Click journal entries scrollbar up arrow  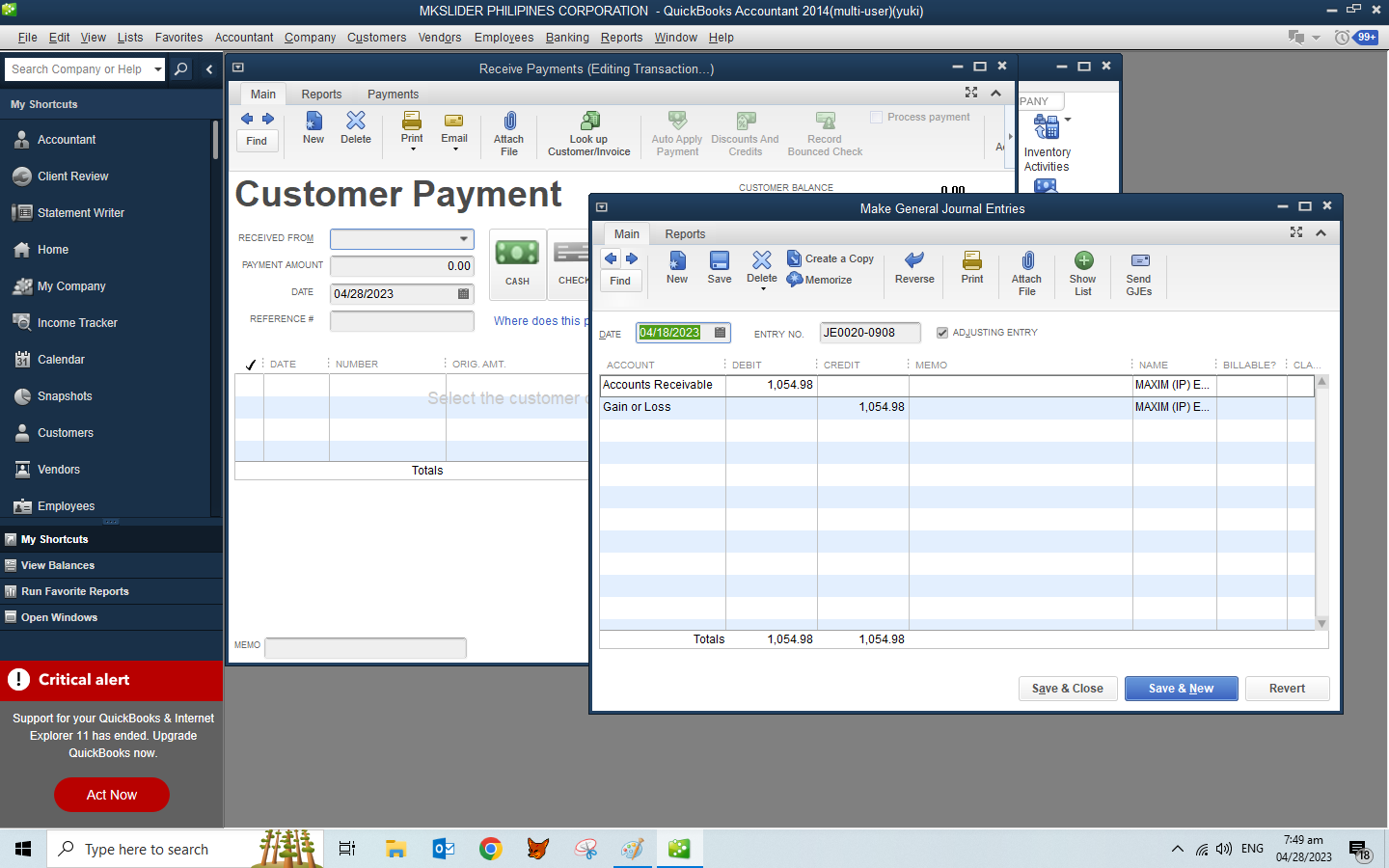(x=1322, y=382)
